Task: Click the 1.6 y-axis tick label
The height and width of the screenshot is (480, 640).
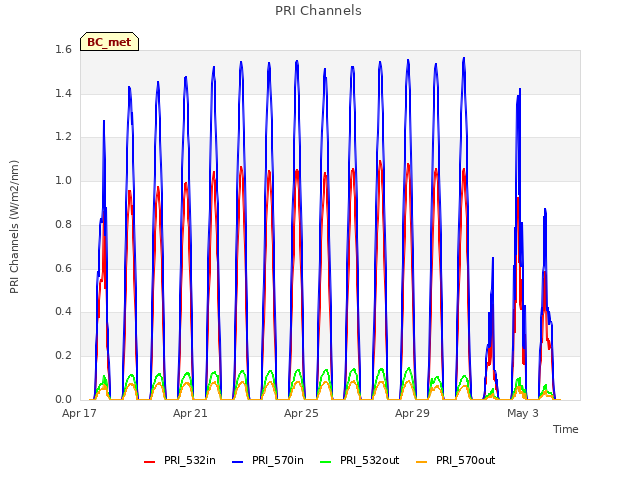Action: tap(63, 50)
